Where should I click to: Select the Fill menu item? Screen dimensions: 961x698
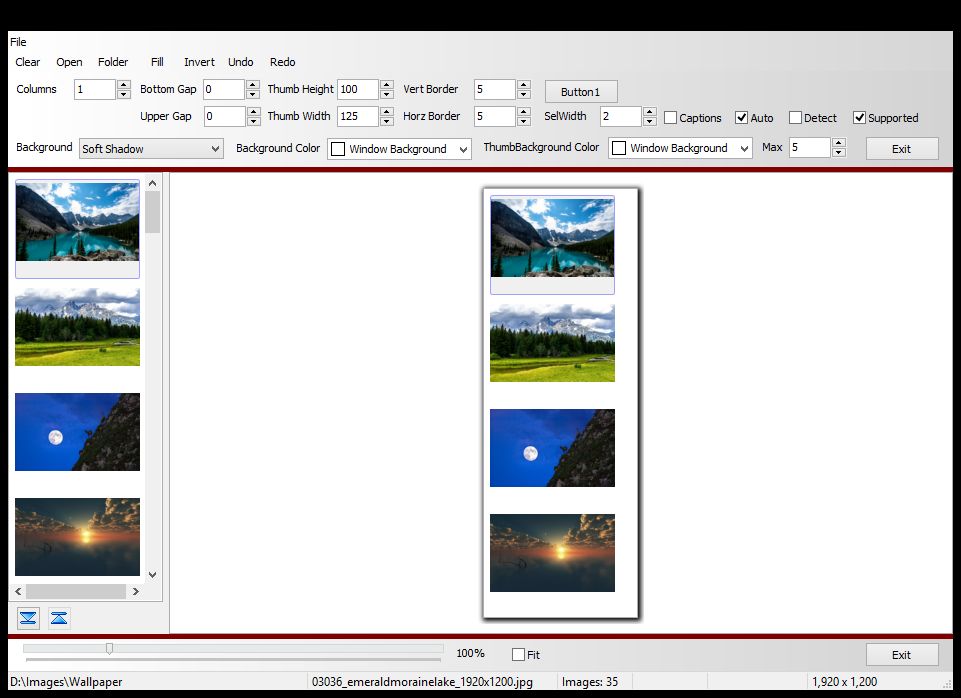pyautogui.click(x=157, y=62)
